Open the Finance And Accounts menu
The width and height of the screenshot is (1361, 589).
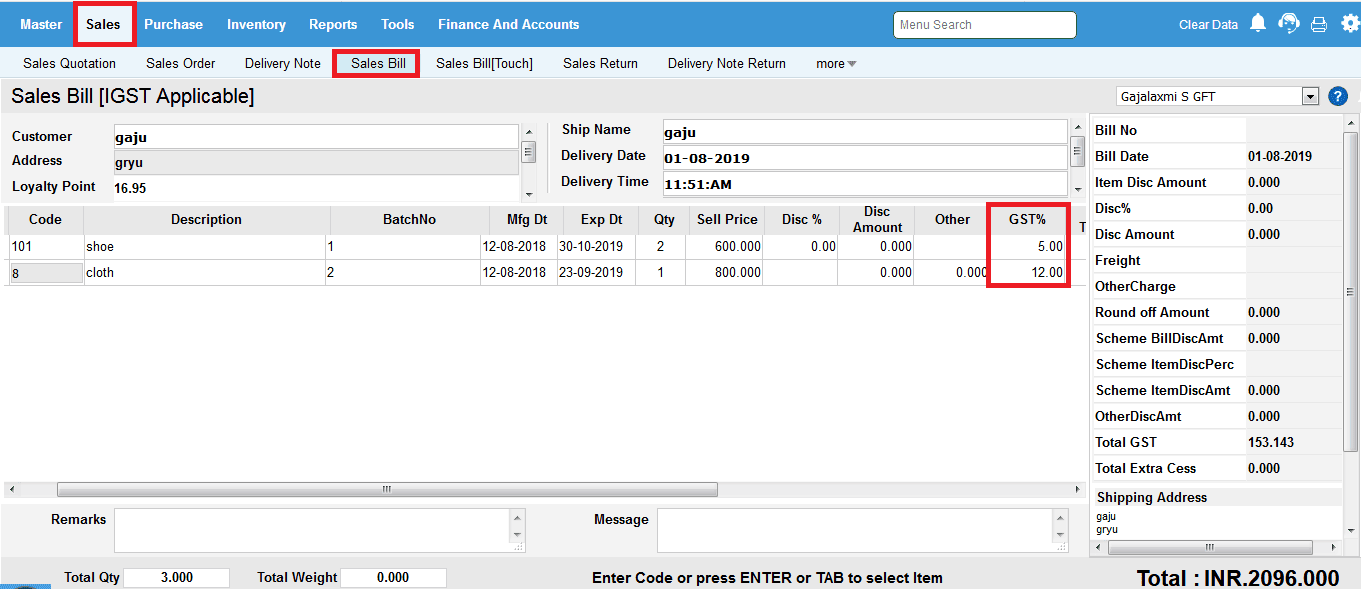click(x=508, y=24)
